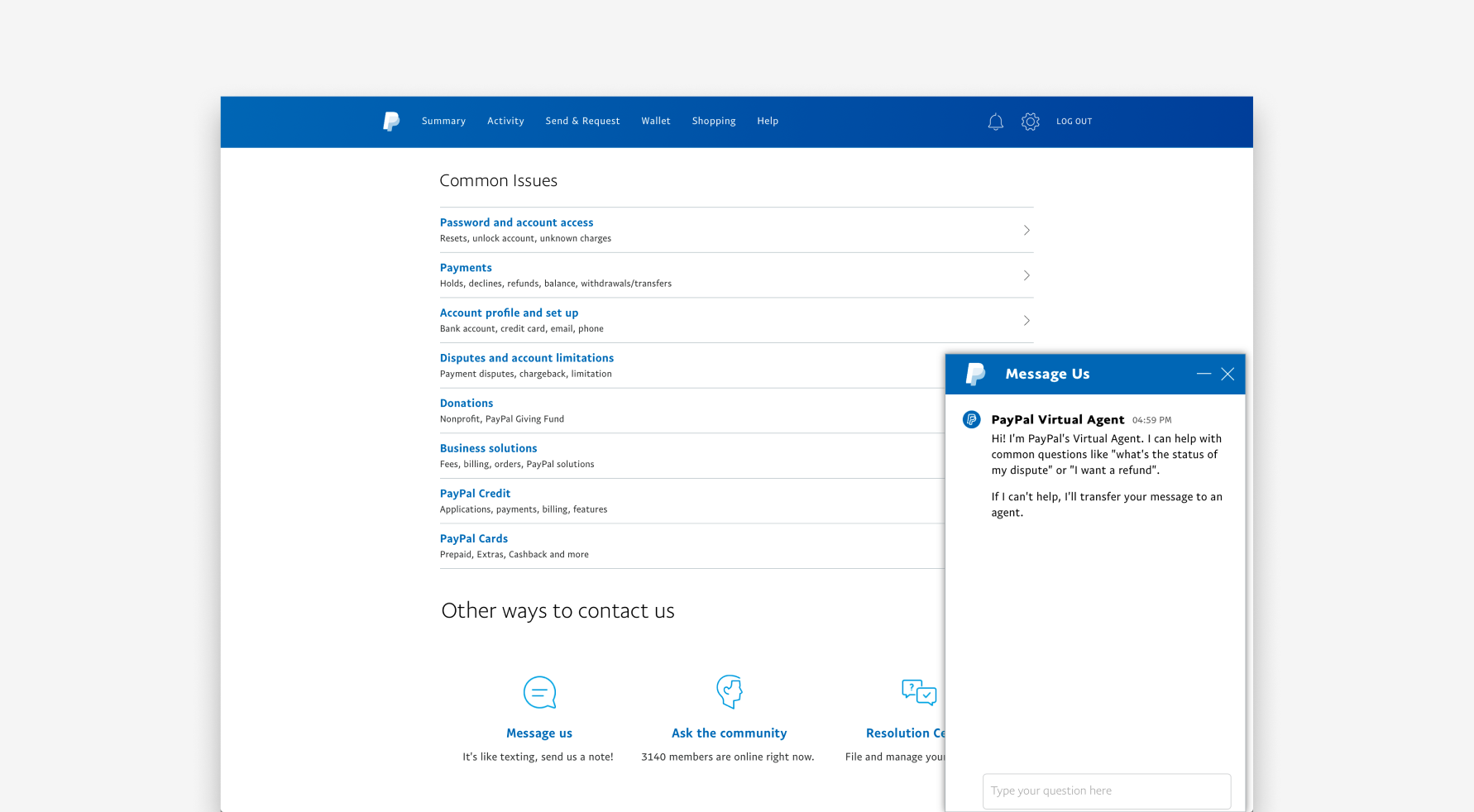Open Password and account access link

point(516,222)
